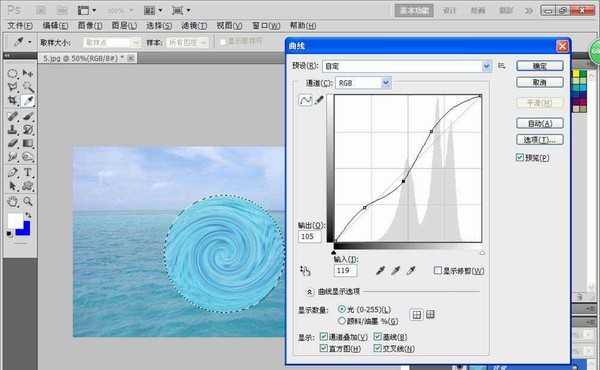Select the History Brush tool
Viewport: 600px width, 370px height.
(x=28, y=130)
